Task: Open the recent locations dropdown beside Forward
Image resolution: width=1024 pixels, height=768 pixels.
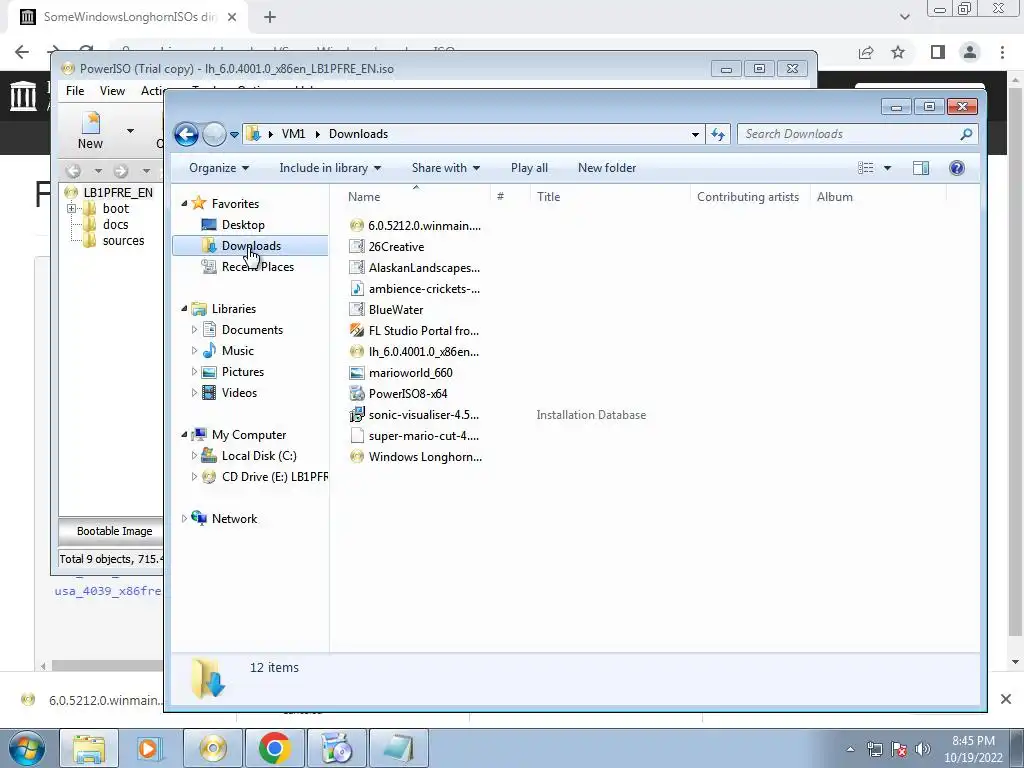Action: pyautogui.click(x=234, y=135)
